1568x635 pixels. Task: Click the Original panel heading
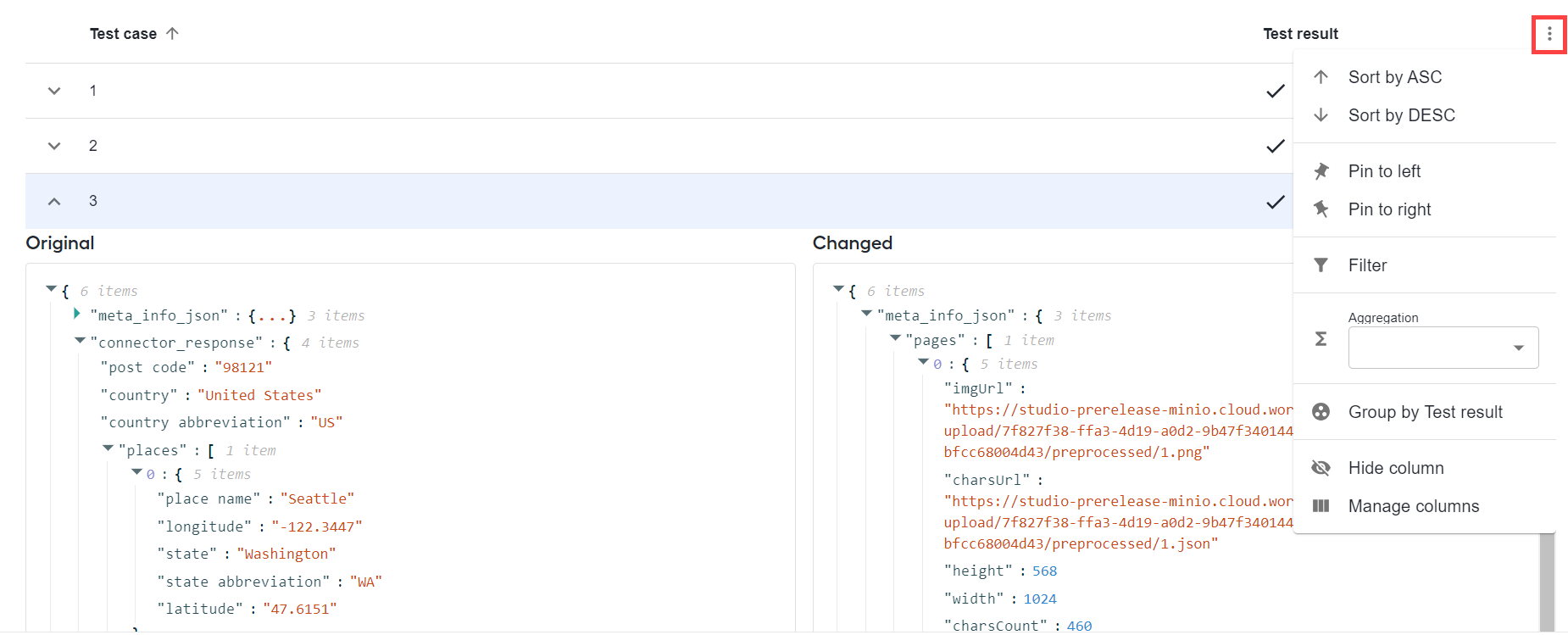pyautogui.click(x=60, y=243)
